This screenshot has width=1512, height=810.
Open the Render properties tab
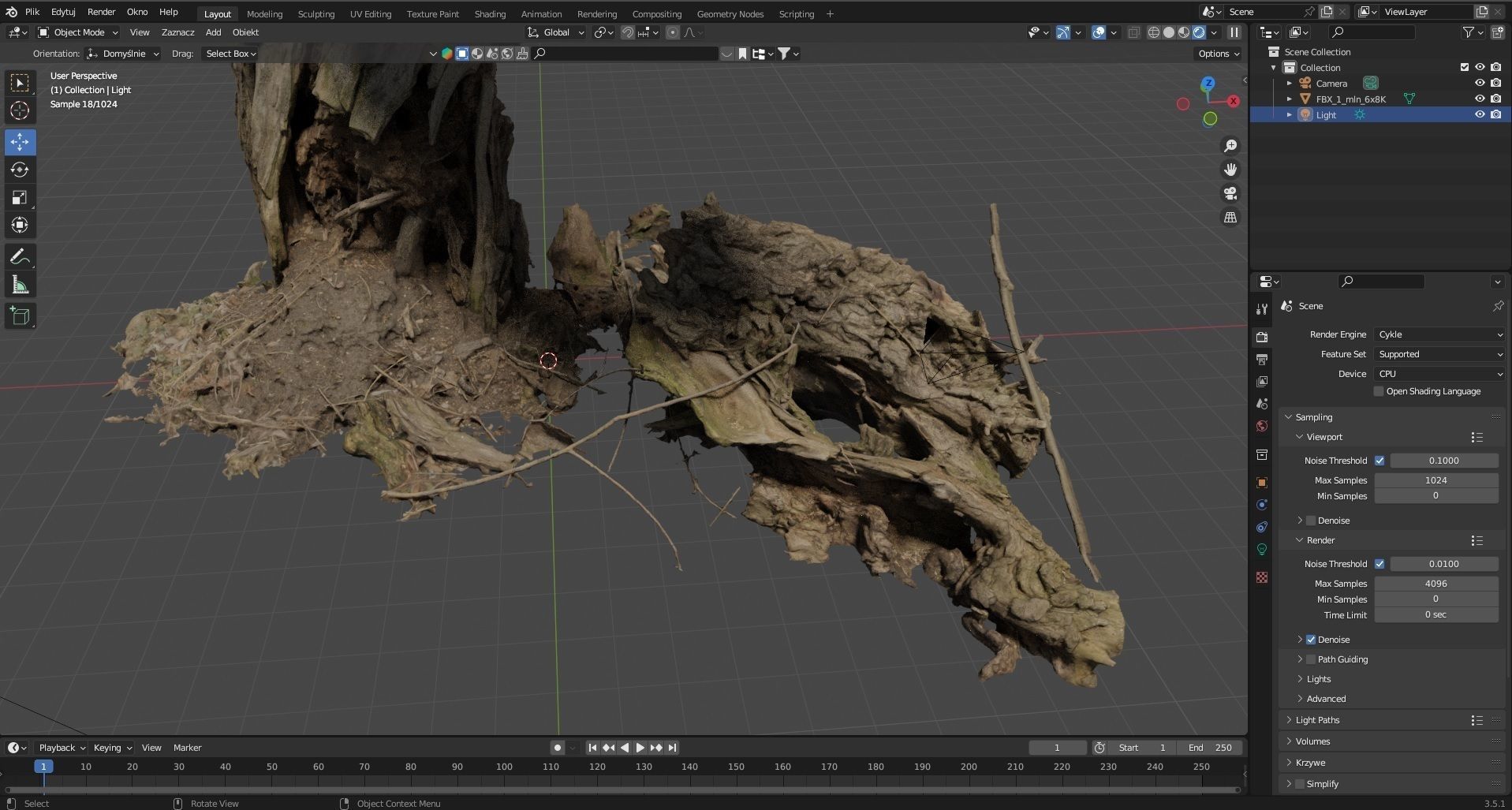1262,337
